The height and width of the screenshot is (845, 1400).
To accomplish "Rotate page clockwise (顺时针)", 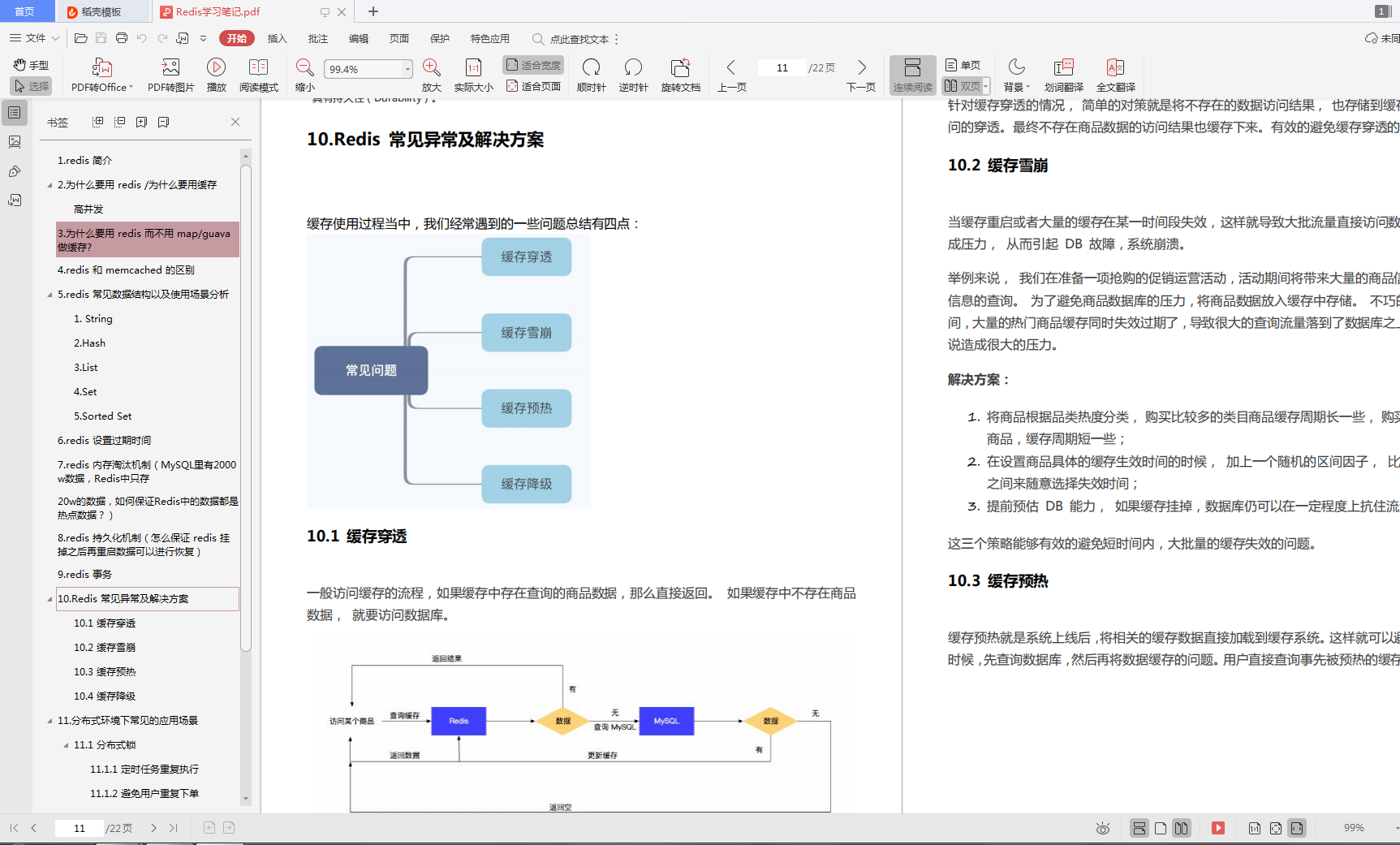I will pos(591,75).
